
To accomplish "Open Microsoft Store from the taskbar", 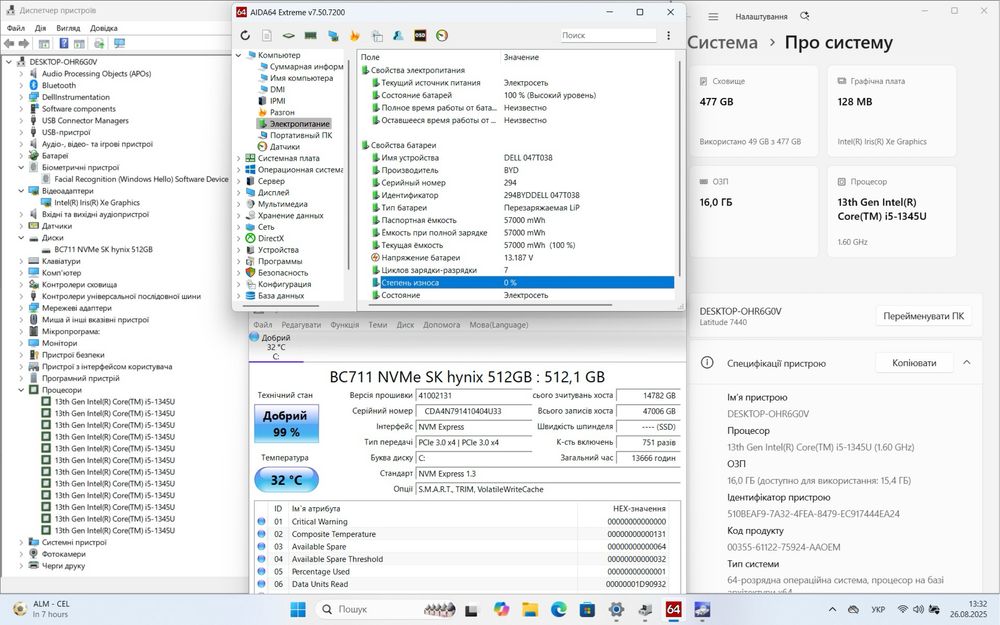I will (587, 609).
